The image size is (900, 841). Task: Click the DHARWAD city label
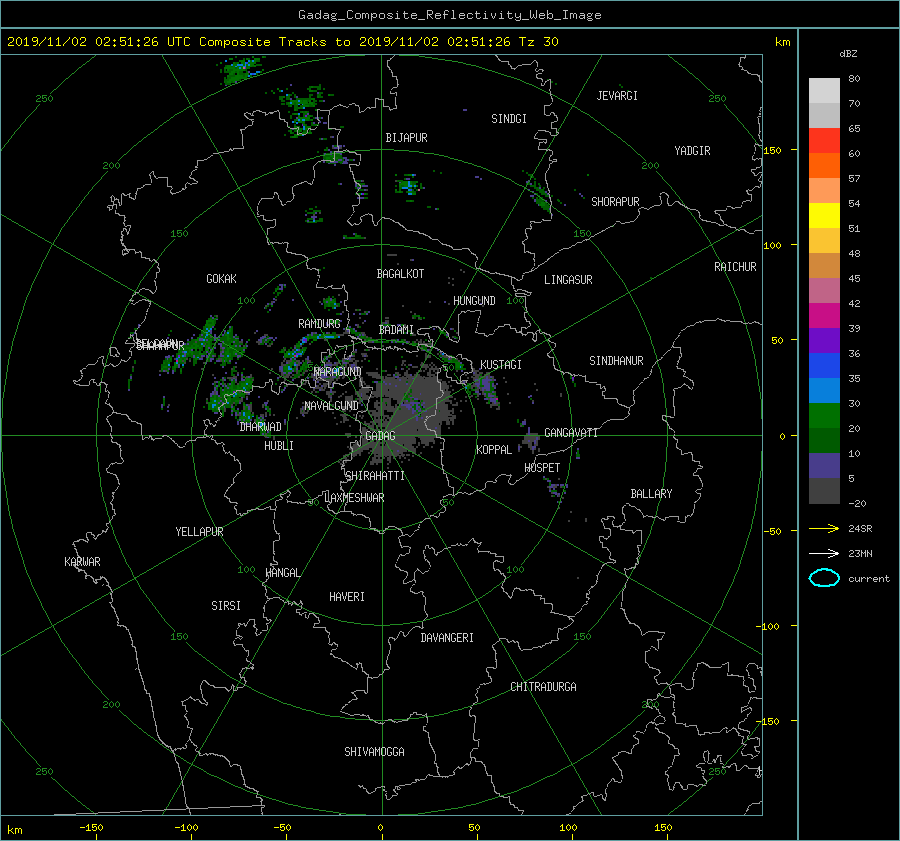pos(261,427)
